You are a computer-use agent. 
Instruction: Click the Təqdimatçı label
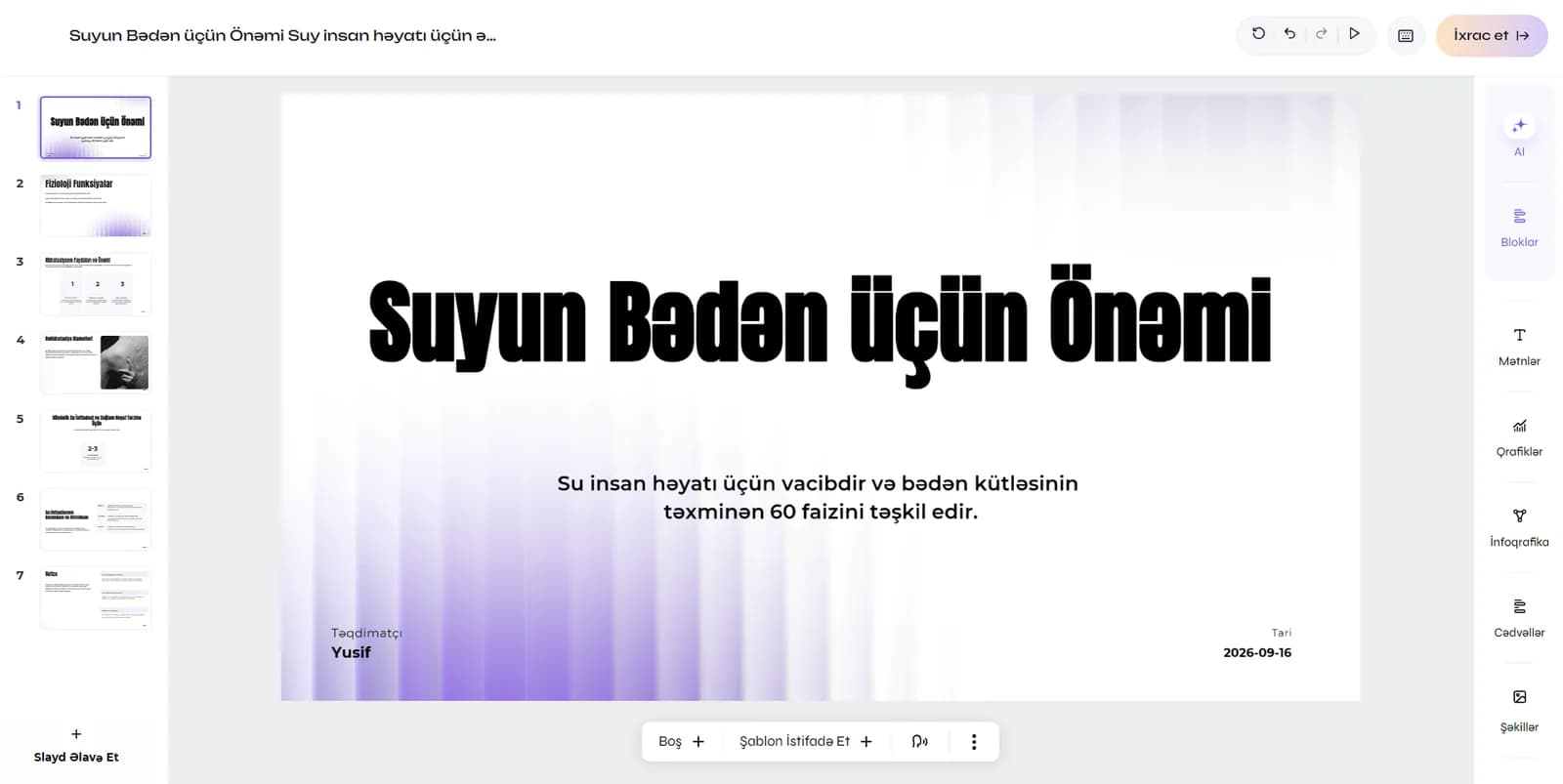(366, 633)
